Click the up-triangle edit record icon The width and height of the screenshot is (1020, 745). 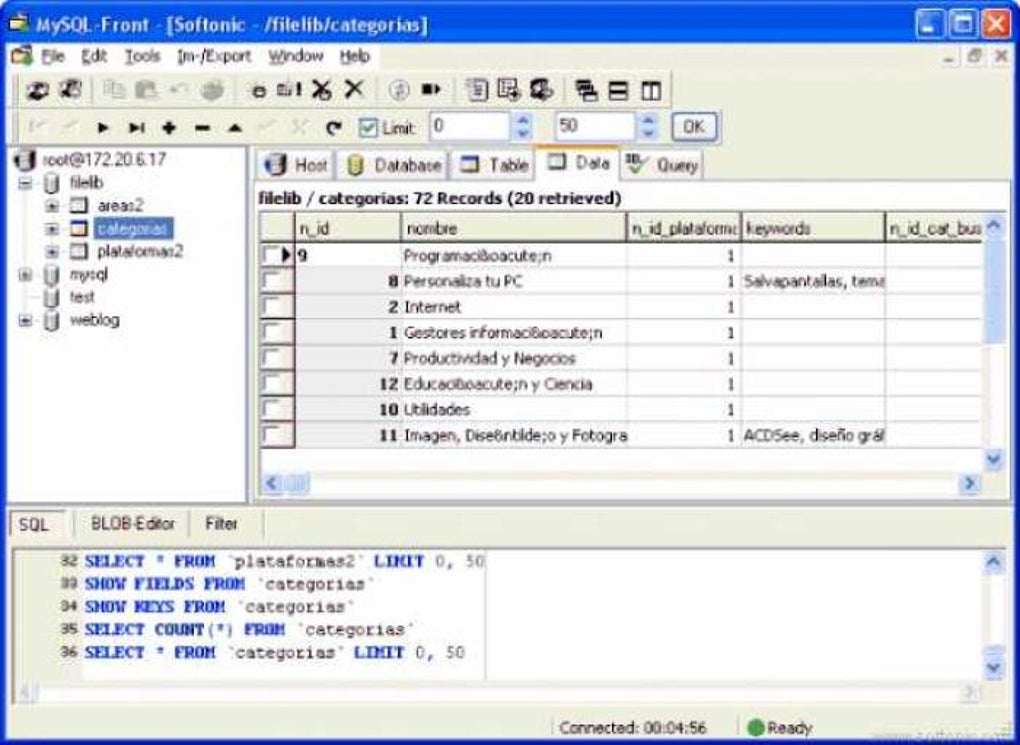point(235,128)
